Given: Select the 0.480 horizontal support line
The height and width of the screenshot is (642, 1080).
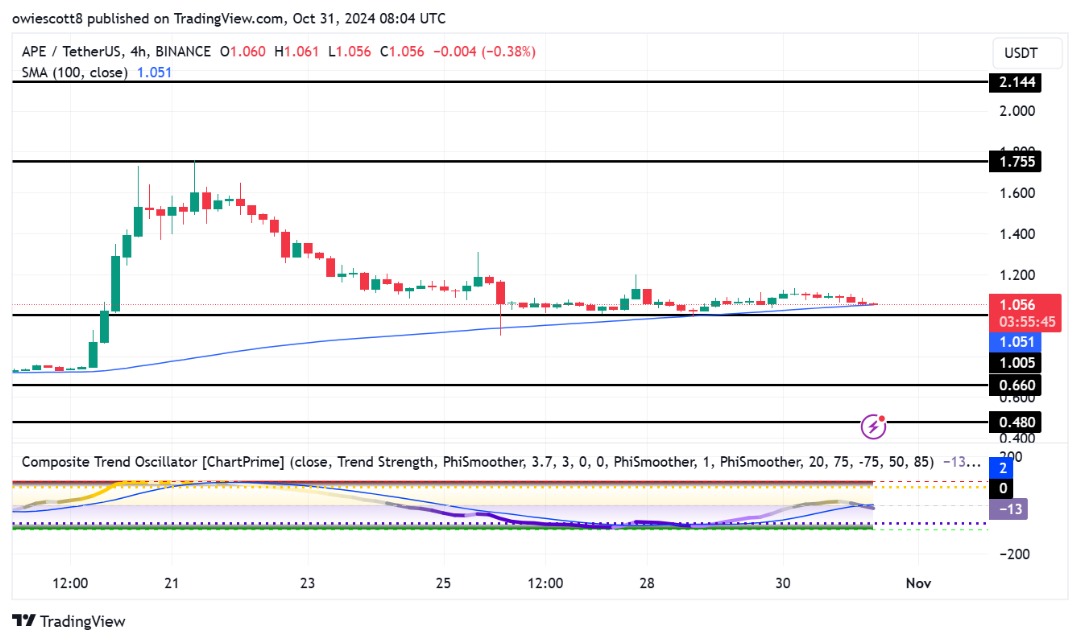Looking at the screenshot, I should tap(500, 422).
